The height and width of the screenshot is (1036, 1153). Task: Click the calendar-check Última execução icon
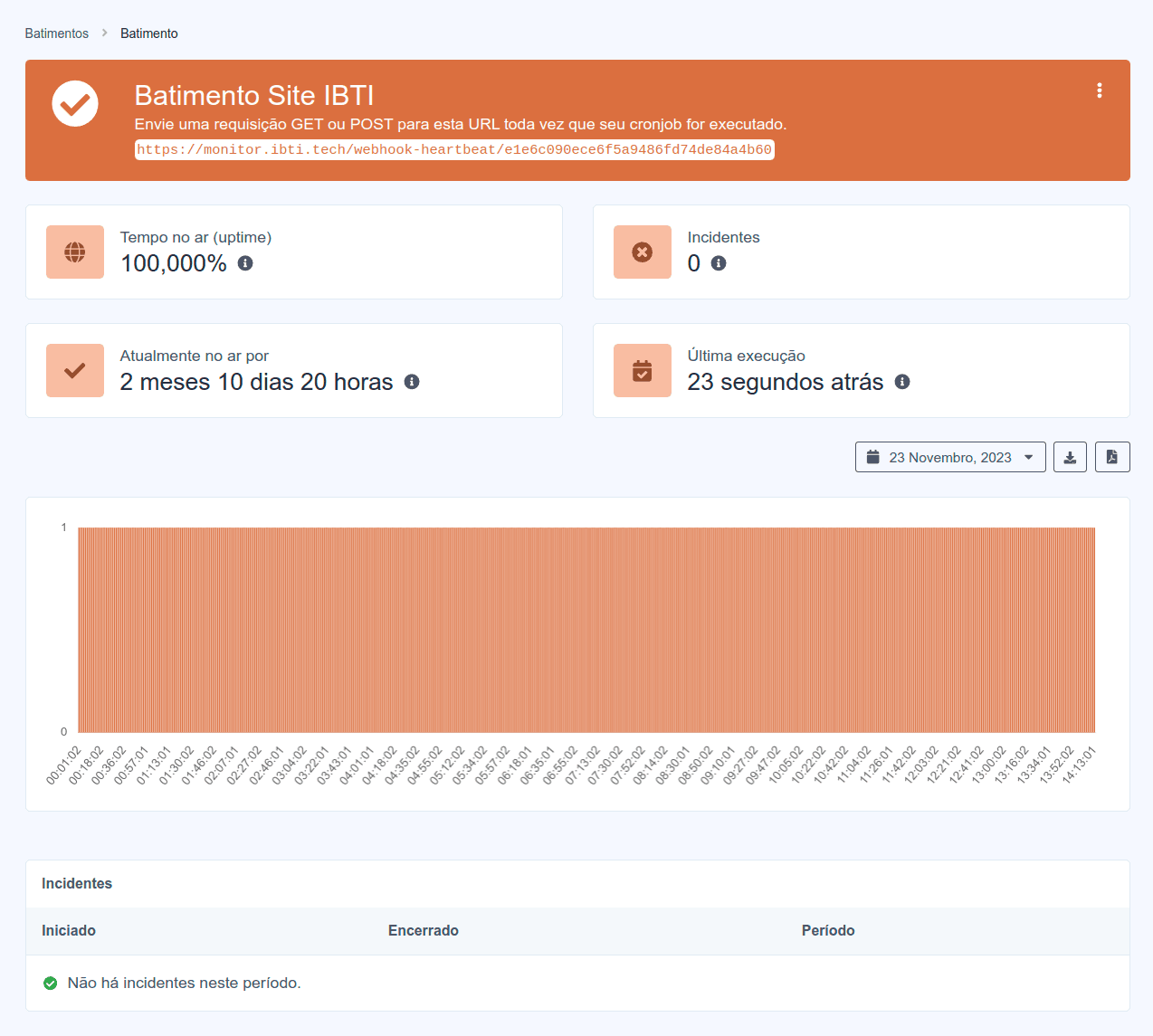pyautogui.click(x=643, y=371)
